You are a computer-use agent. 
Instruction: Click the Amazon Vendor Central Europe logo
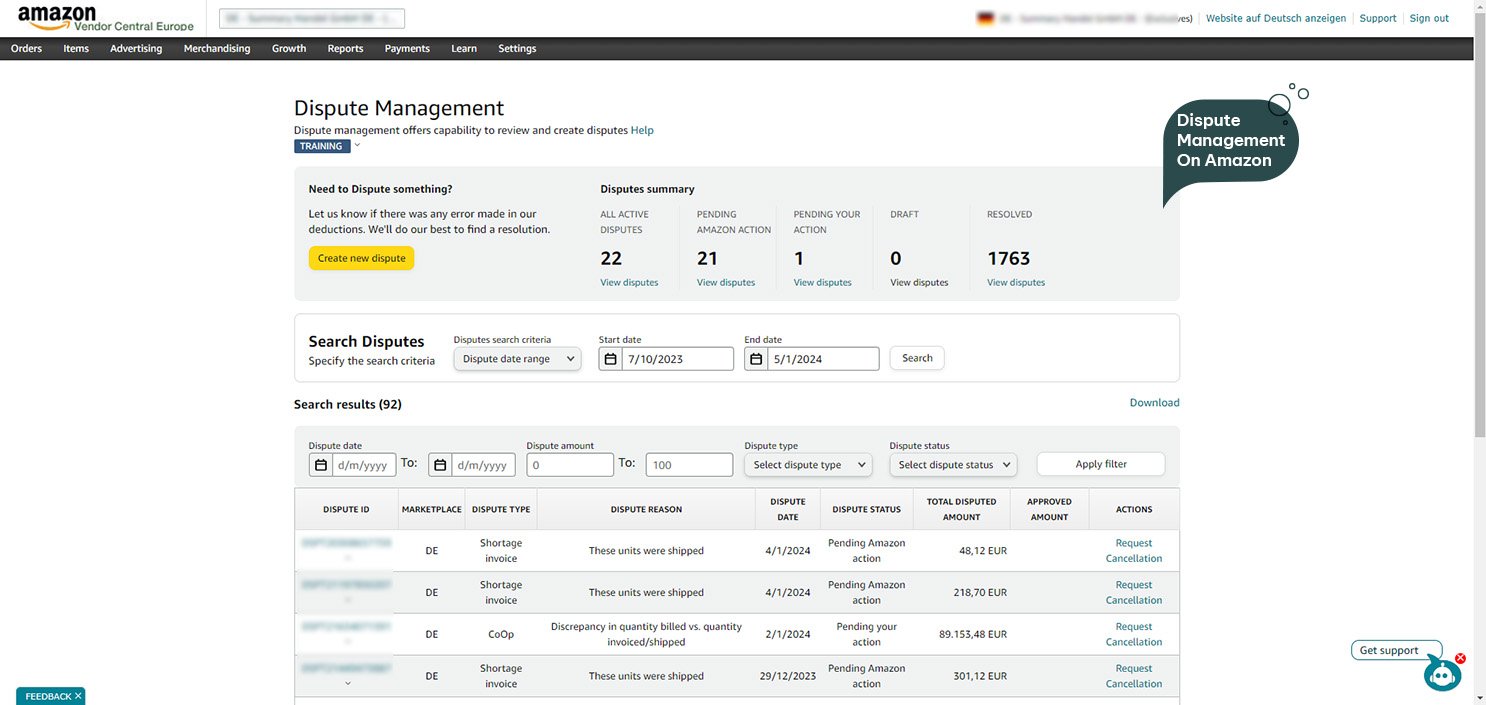pyautogui.click(x=105, y=18)
